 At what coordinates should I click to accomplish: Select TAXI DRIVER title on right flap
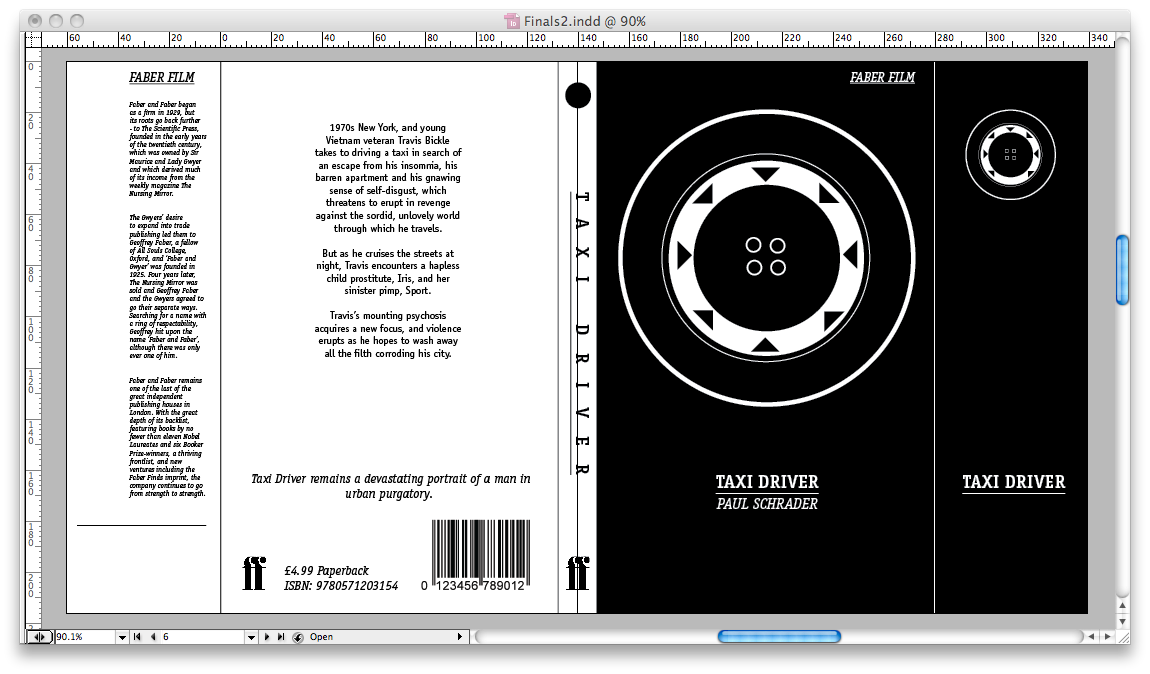click(1014, 482)
